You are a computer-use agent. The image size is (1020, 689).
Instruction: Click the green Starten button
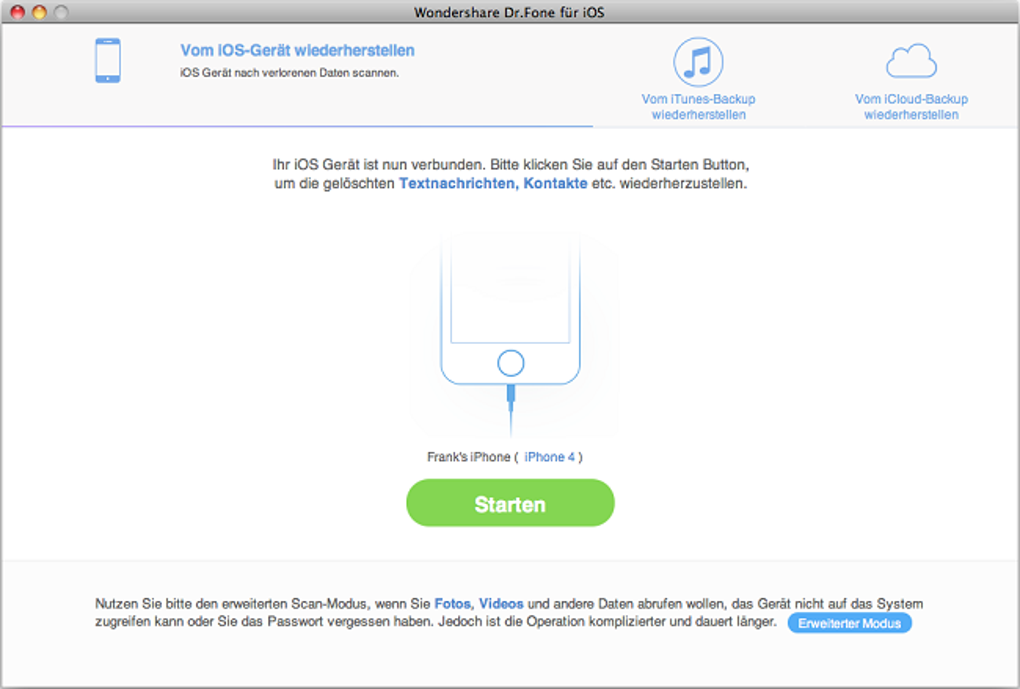tap(510, 503)
